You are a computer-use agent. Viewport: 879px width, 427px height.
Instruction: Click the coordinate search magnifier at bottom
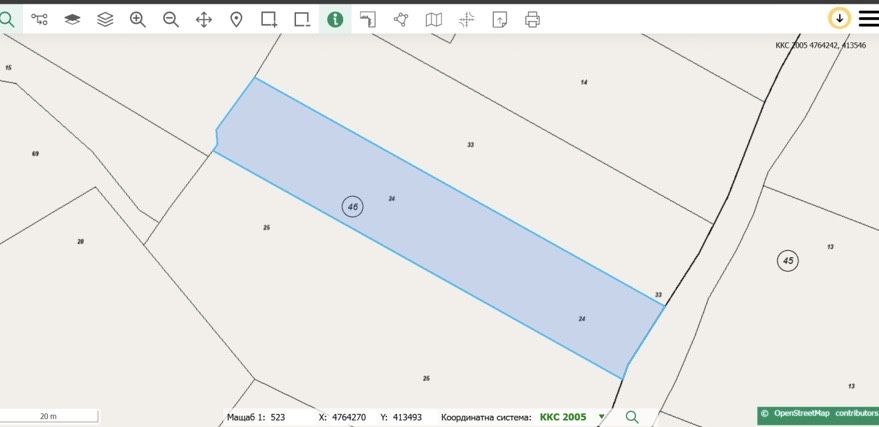[x=632, y=416]
